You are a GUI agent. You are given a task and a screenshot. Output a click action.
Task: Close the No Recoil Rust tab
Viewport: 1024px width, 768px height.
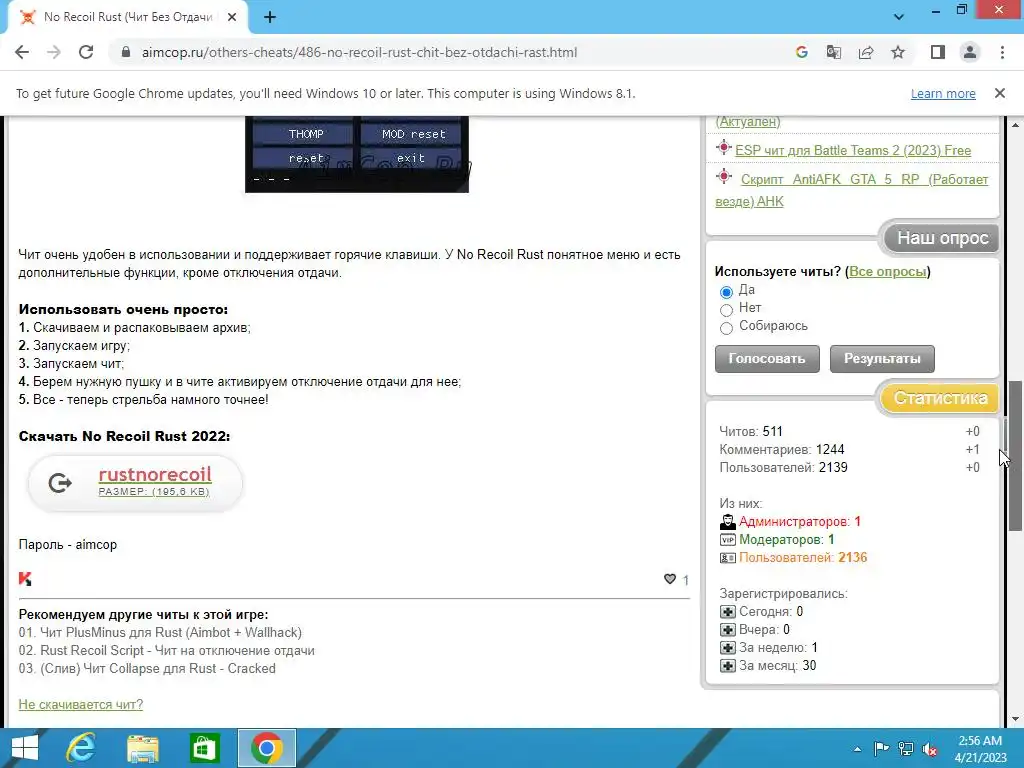click(232, 17)
